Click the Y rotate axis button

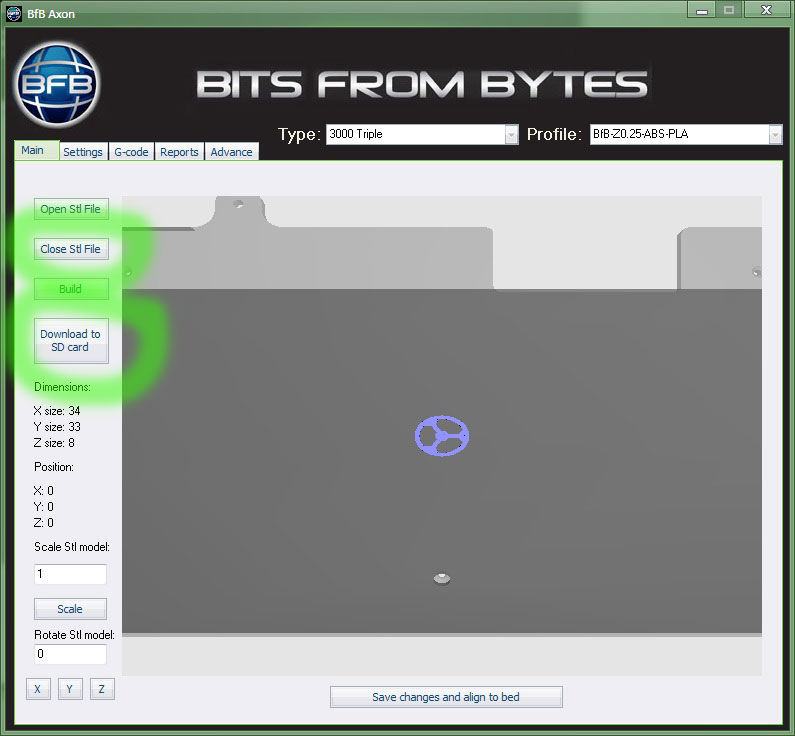point(70,689)
